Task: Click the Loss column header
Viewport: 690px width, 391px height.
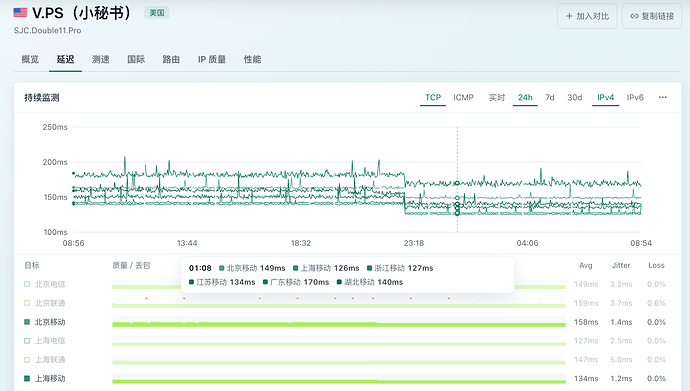Action: (656, 265)
